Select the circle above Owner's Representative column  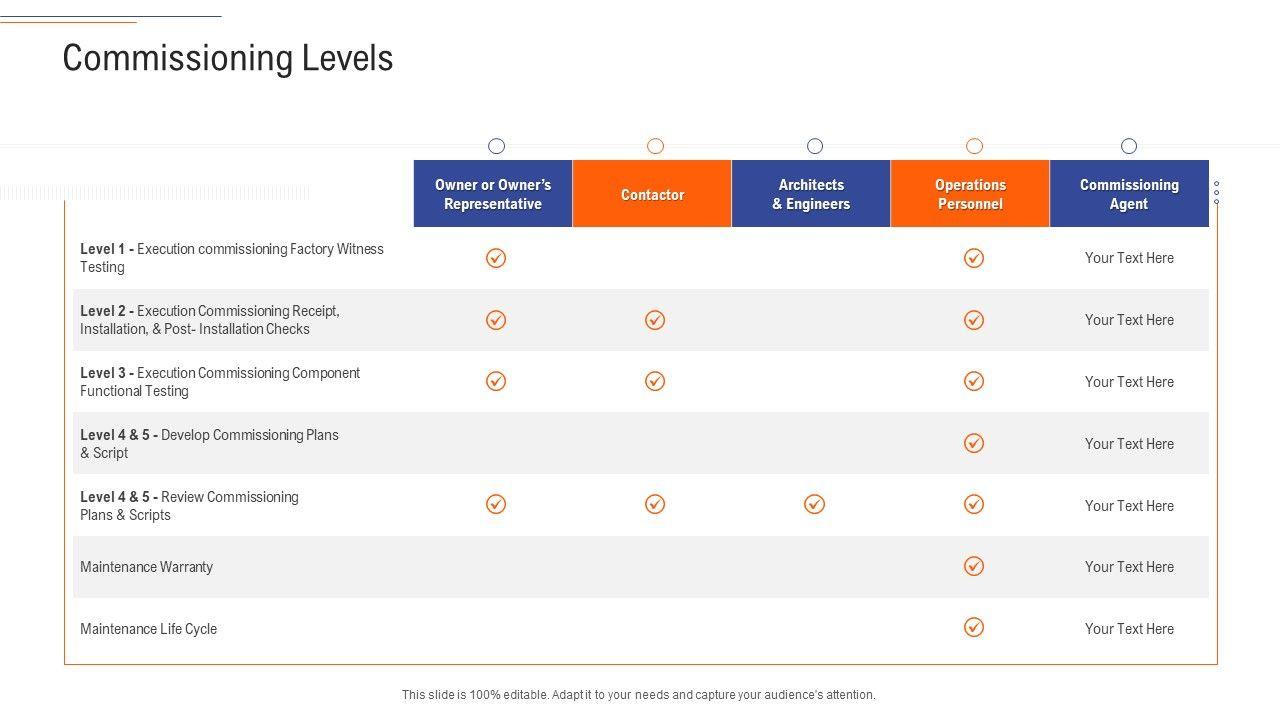click(x=496, y=146)
